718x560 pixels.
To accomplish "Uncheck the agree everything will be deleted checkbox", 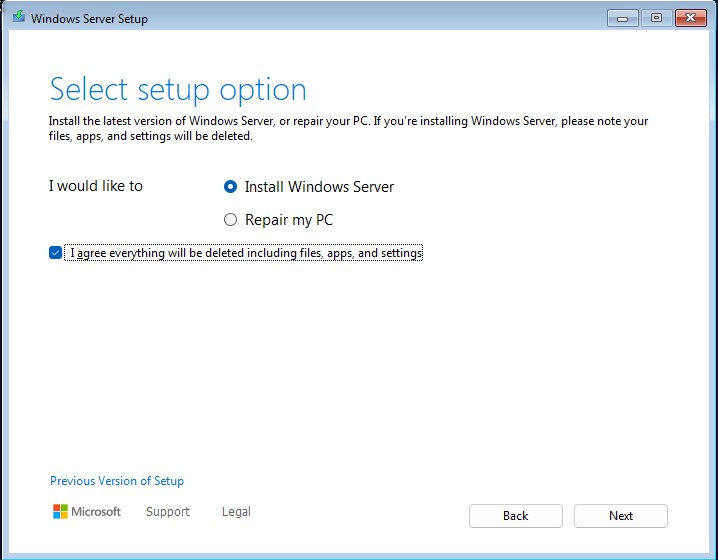I will [55, 253].
